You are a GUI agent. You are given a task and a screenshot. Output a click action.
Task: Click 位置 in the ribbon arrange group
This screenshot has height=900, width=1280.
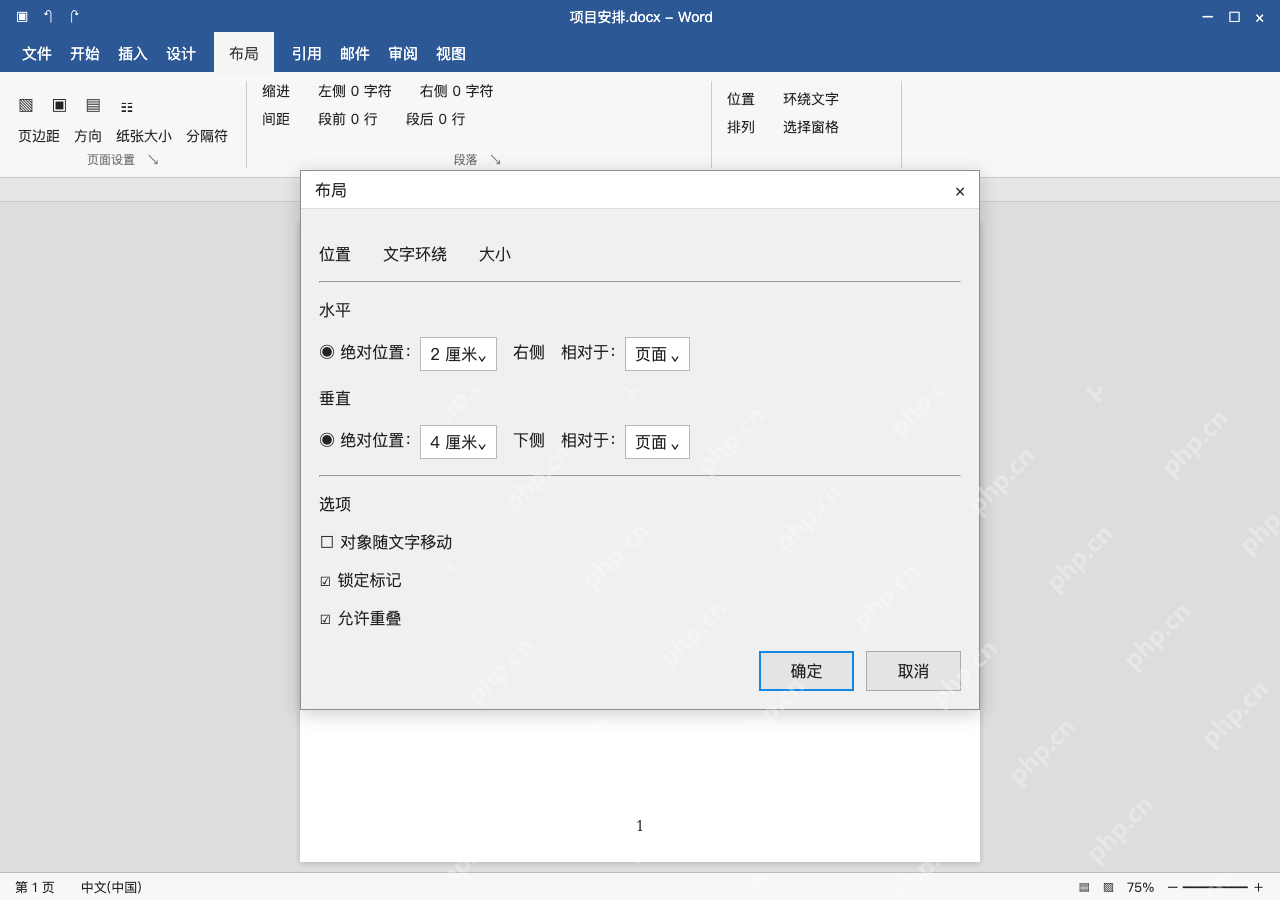point(741,99)
